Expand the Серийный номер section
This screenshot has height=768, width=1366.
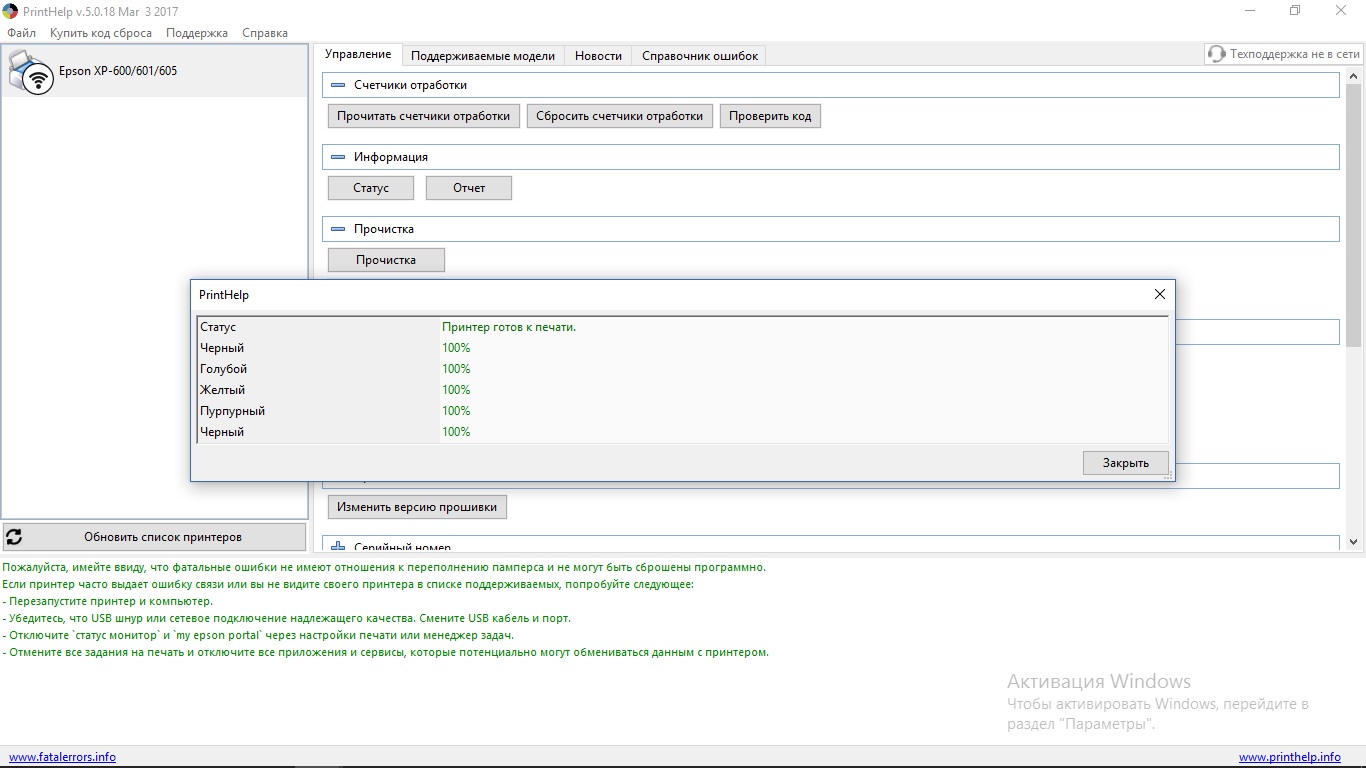point(337,547)
